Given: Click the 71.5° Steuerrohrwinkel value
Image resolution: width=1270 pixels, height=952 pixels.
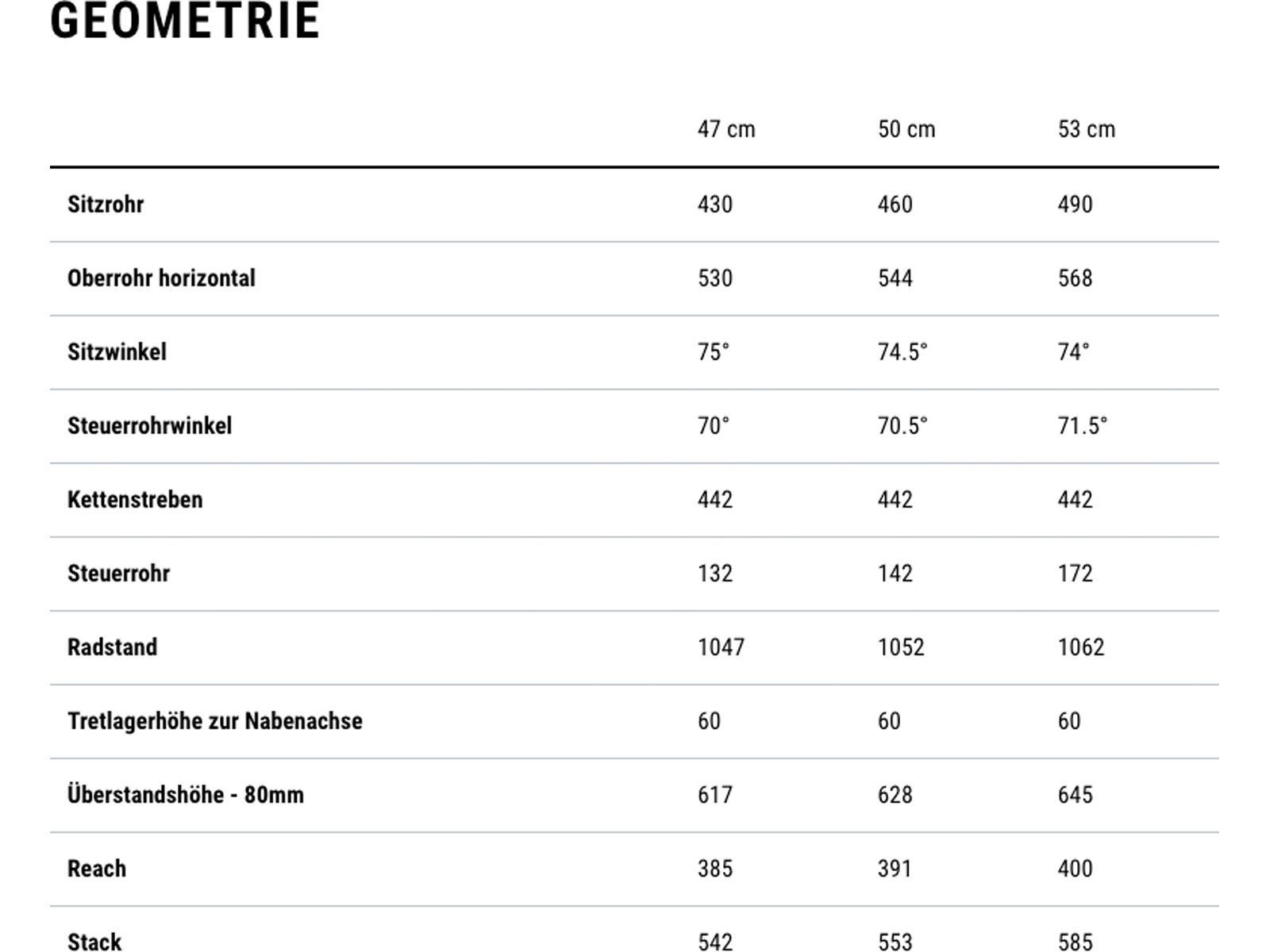Looking at the screenshot, I should pos(1082,426).
